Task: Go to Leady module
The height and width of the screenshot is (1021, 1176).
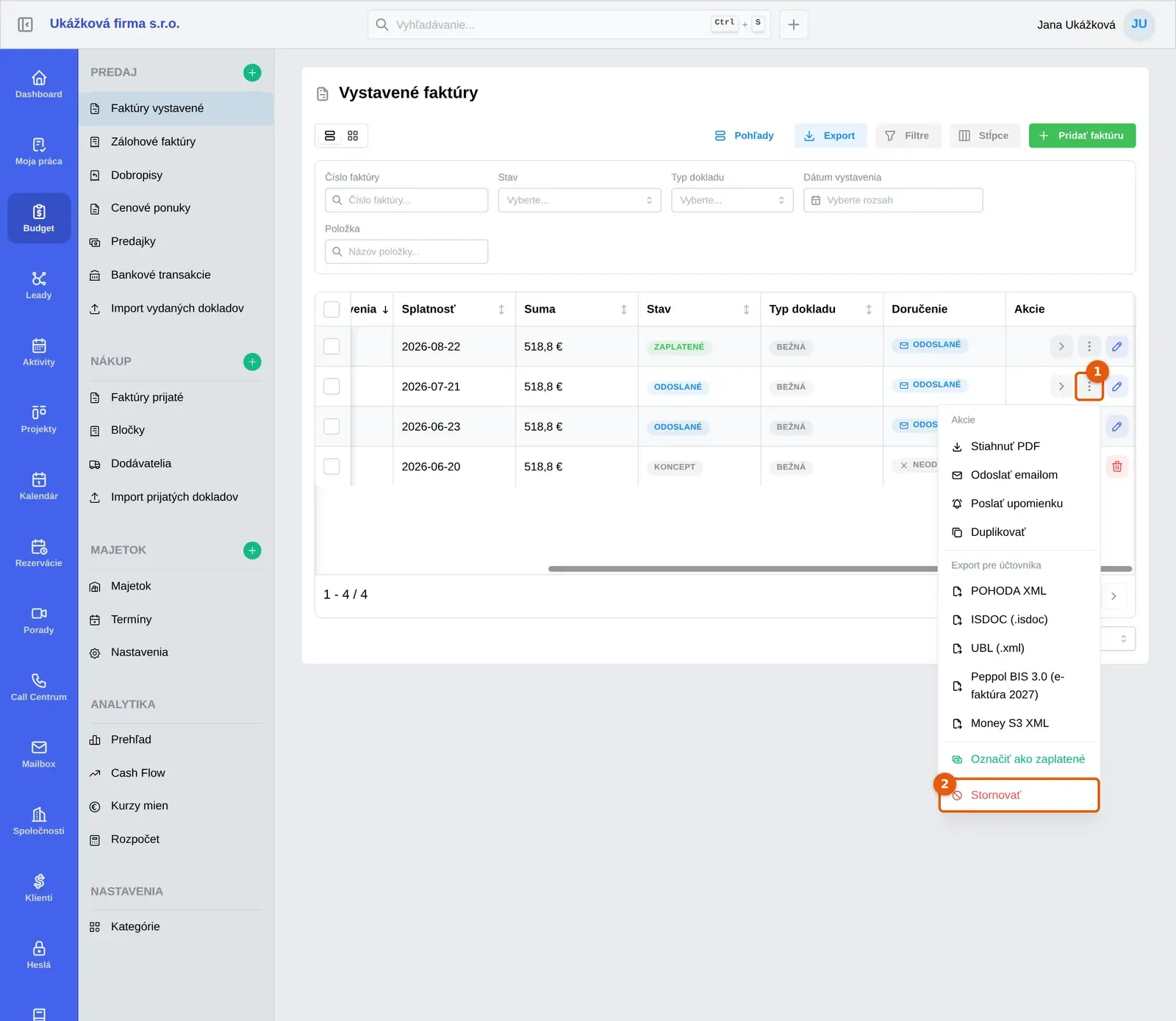Action: click(39, 285)
